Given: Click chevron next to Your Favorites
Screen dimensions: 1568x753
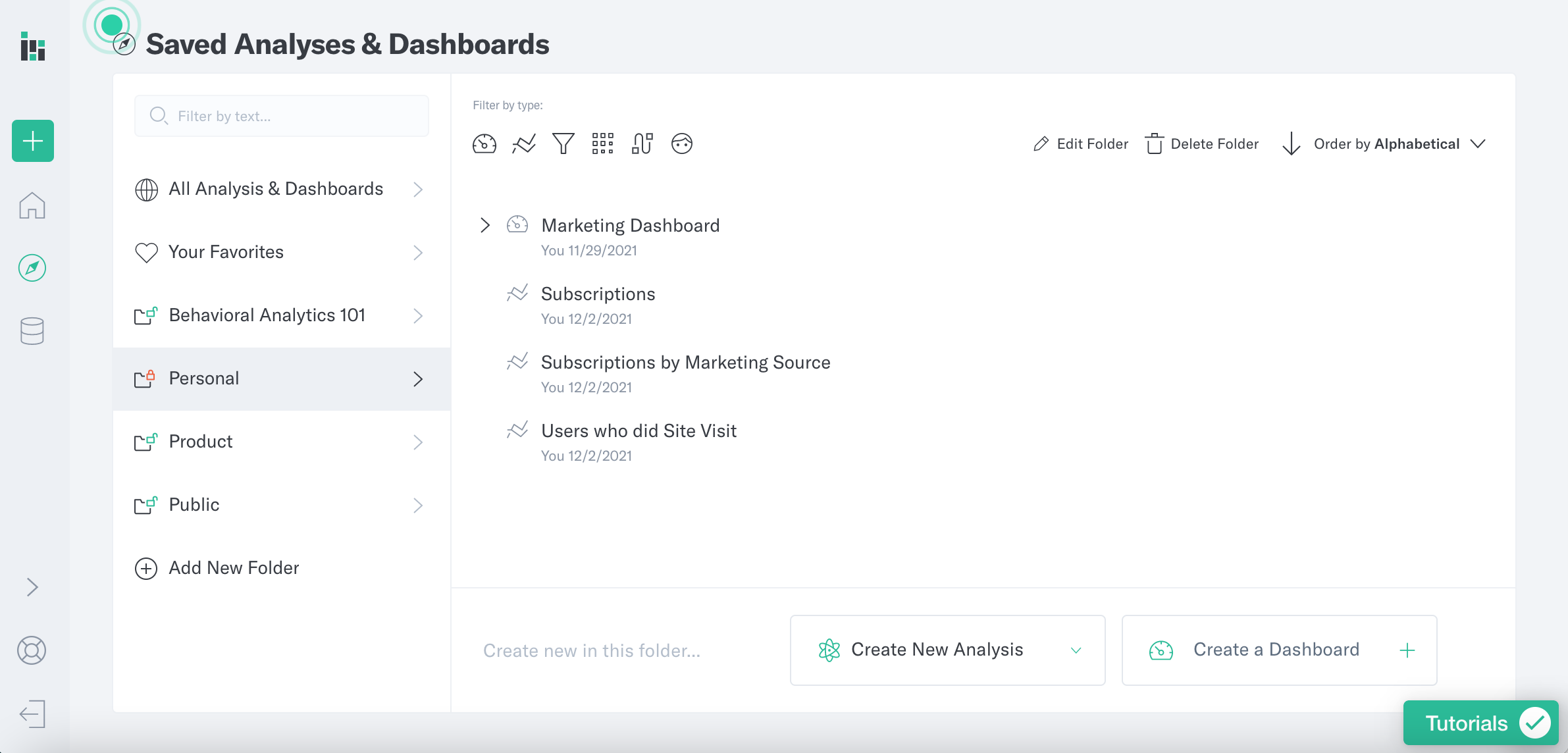Looking at the screenshot, I should click(418, 253).
